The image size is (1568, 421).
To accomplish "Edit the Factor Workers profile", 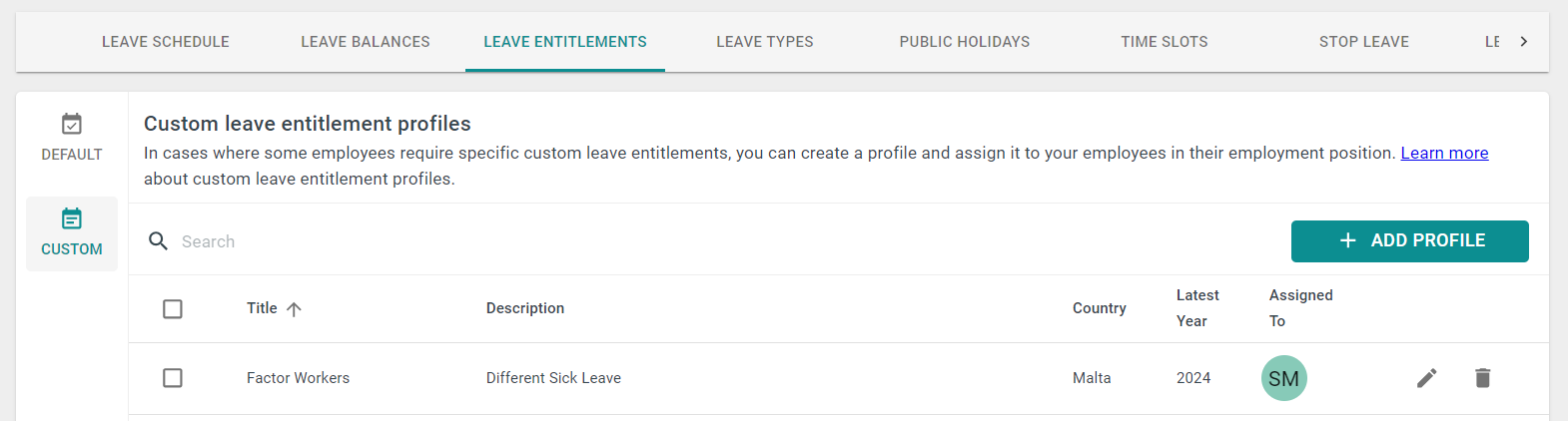I will click(1427, 378).
